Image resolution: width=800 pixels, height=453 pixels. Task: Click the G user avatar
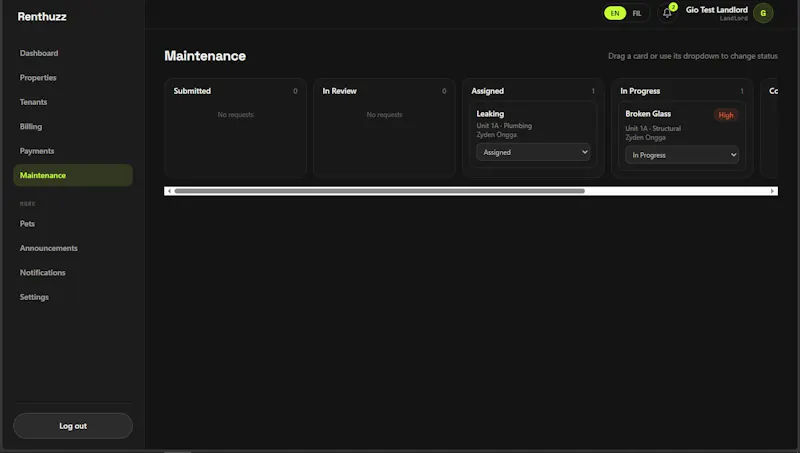tap(763, 13)
